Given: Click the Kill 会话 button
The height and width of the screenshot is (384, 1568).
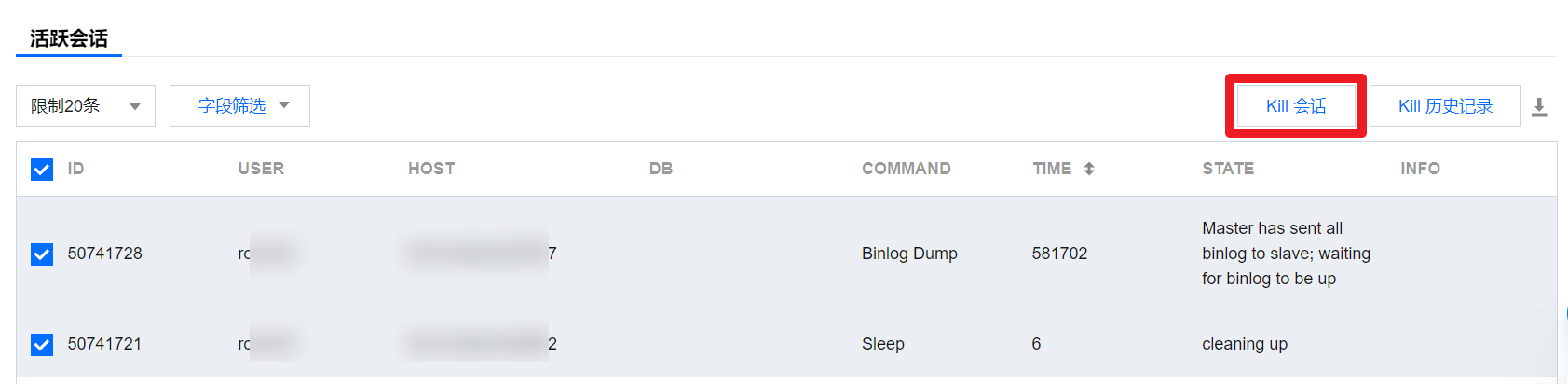Looking at the screenshot, I should click(1295, 106).
